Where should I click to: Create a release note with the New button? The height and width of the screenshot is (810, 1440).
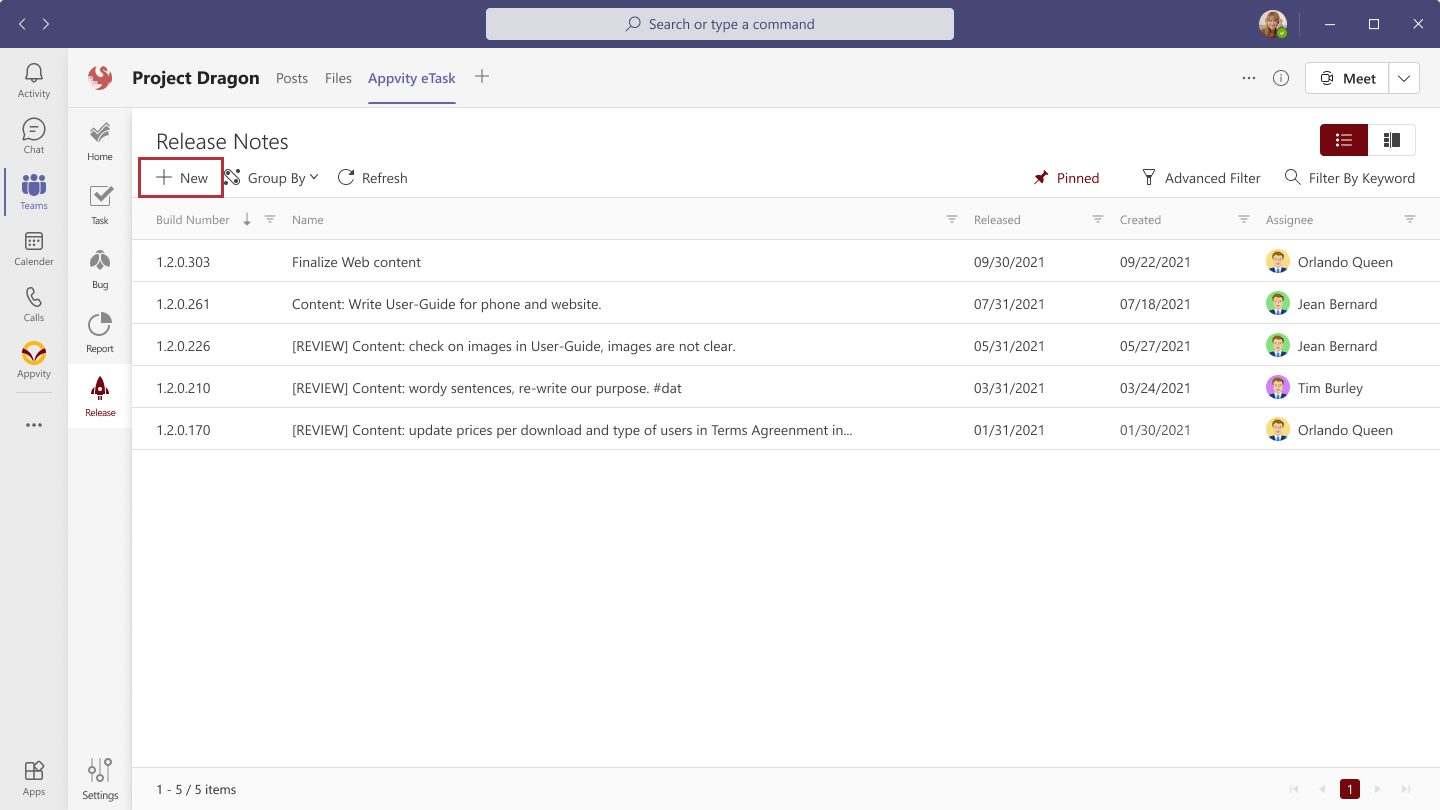coord(181,177)
